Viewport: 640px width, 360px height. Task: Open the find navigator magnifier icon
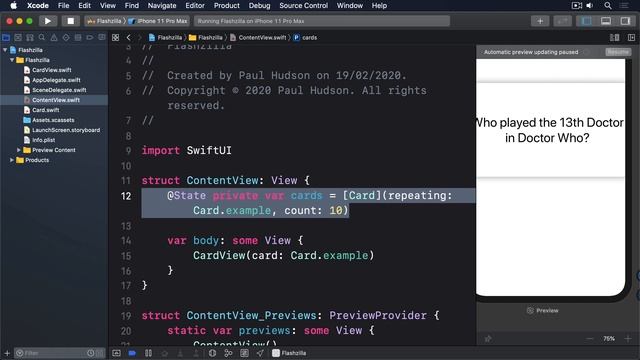click(x=42, y=38)
